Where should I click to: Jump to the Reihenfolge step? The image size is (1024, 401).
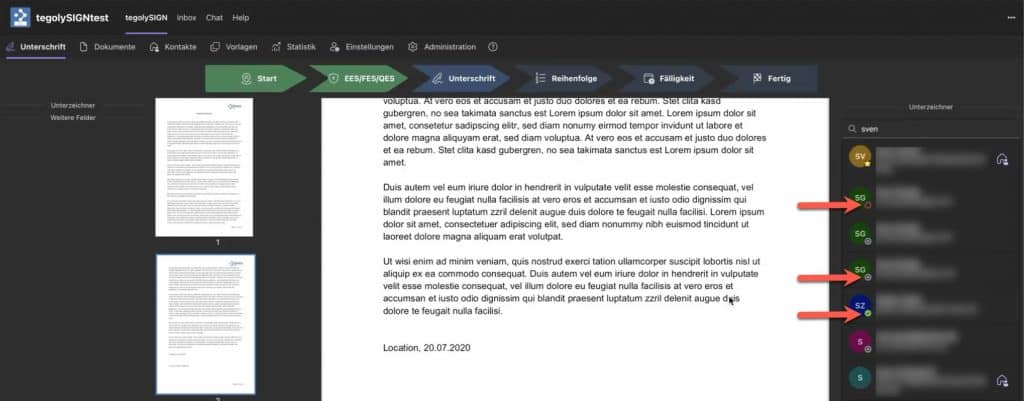pyautogui.click(x=560, y=78)
